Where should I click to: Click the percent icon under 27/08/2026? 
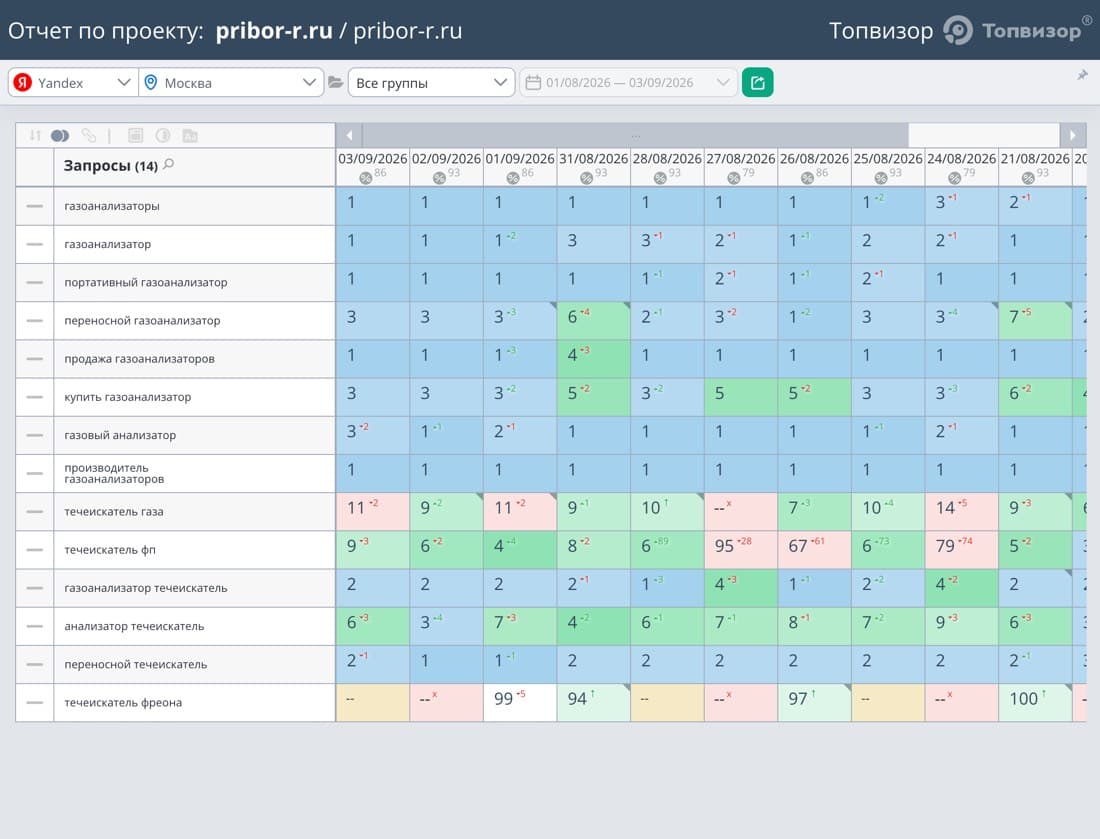coord(734,178)
